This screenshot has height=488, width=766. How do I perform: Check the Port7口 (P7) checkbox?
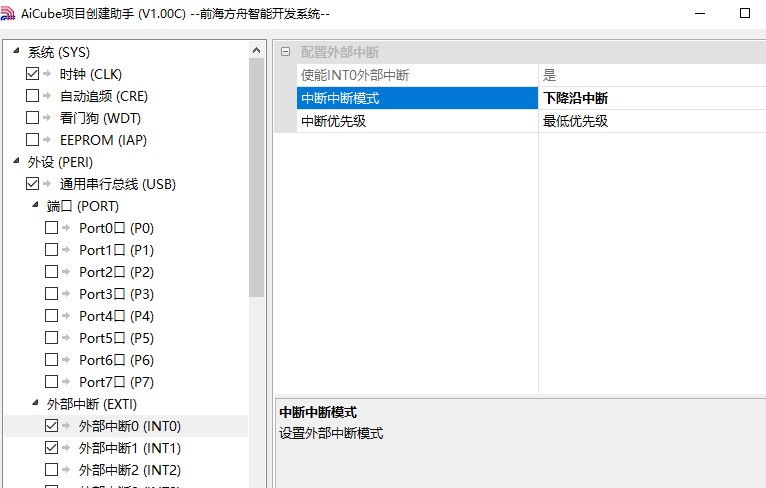[51, 382]
